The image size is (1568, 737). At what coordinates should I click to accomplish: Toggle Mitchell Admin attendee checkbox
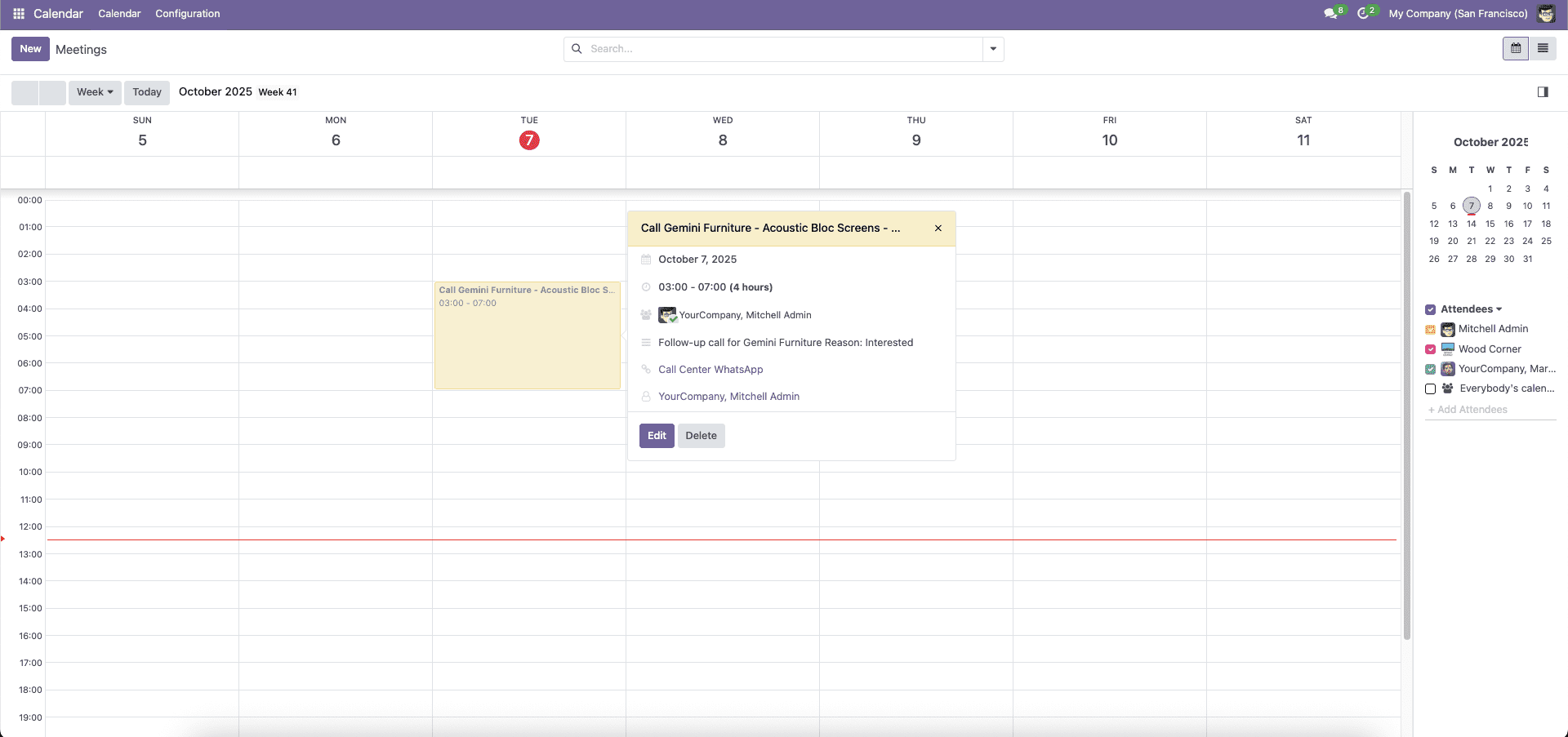pyautogui.click(x=1430, y=330)
